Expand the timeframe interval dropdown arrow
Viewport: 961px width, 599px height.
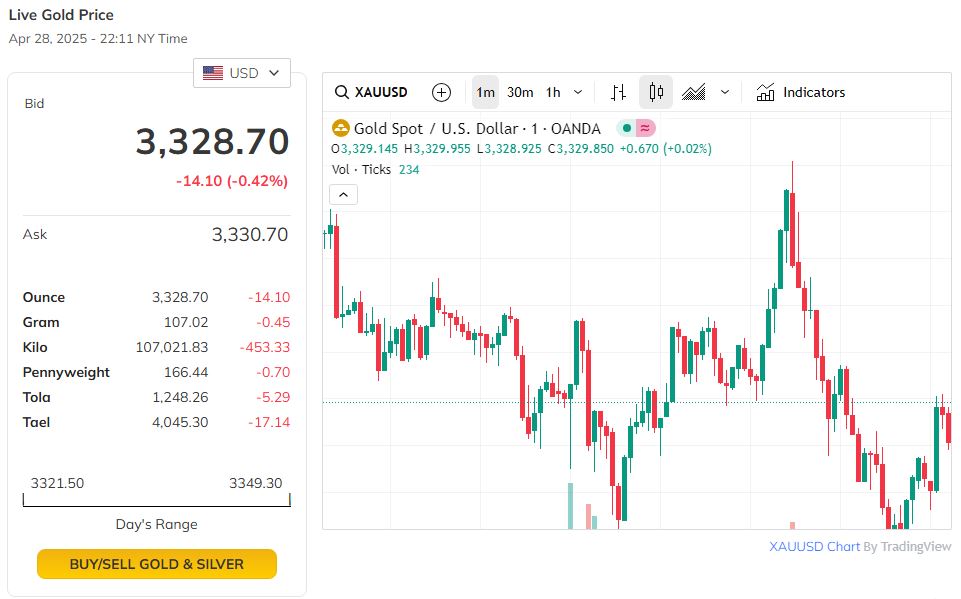click(578, 92)
